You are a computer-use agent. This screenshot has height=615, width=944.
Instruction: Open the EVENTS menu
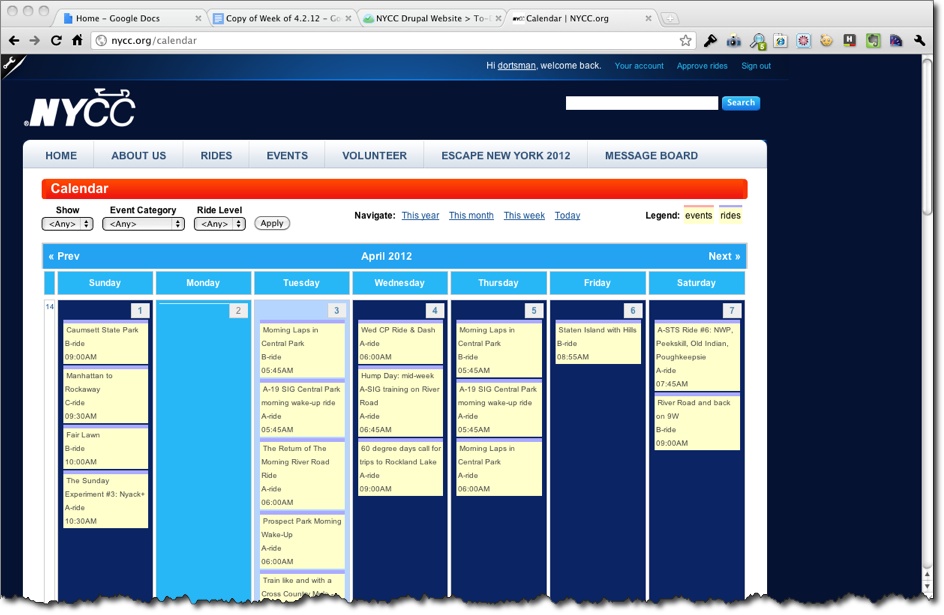(x=287, y=155)
